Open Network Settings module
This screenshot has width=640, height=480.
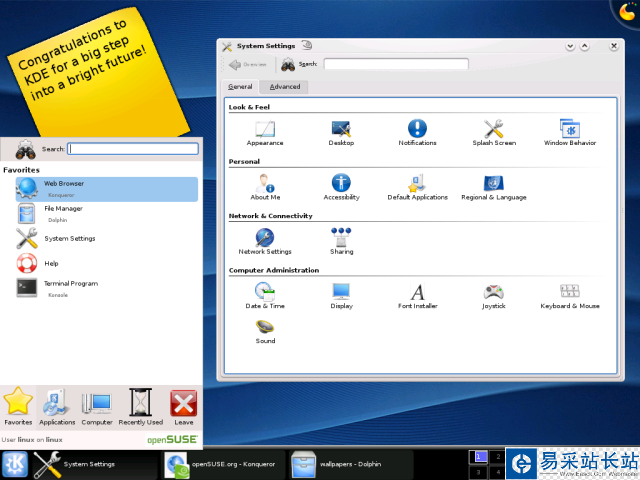pos(265,240)
